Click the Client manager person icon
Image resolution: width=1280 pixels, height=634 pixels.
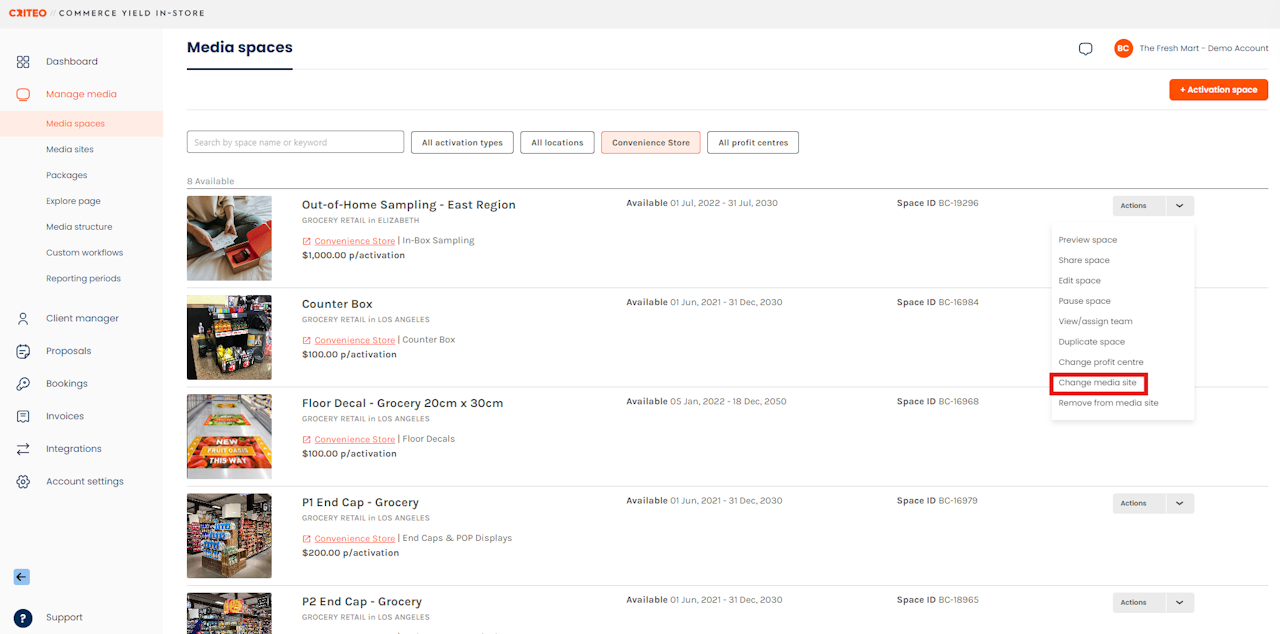23,319
